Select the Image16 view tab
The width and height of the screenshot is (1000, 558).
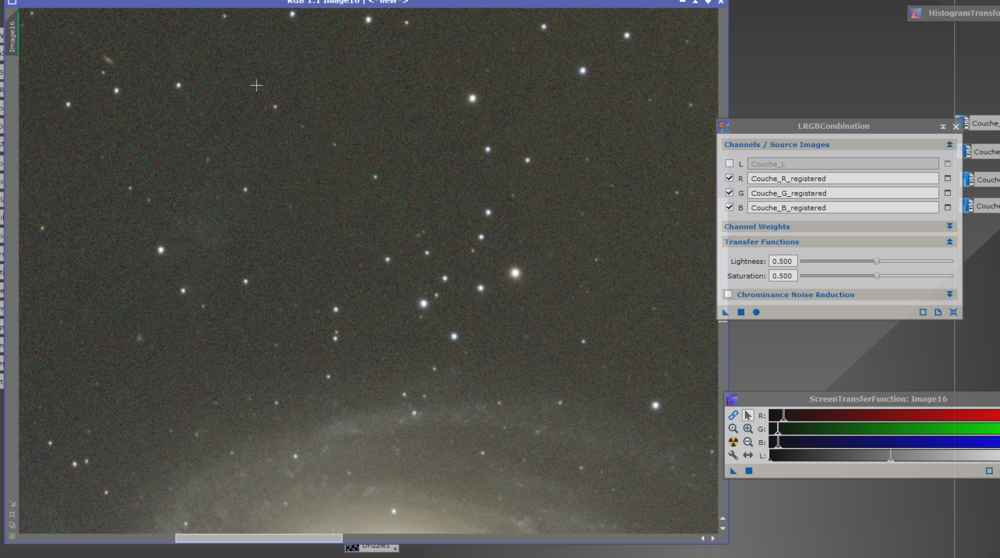(x=12, y=36)
